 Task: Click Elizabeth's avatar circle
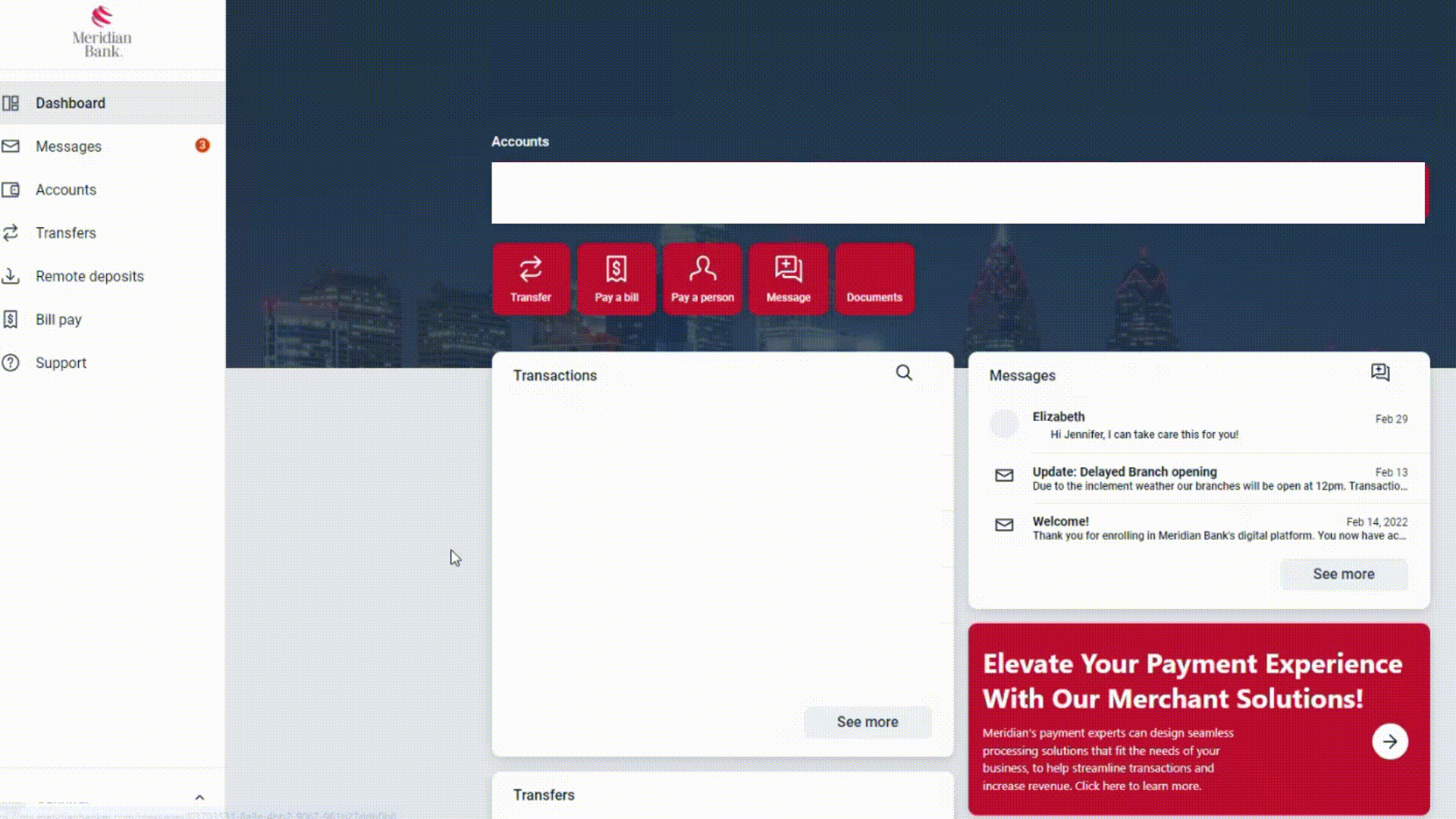tap(1004, 423)
